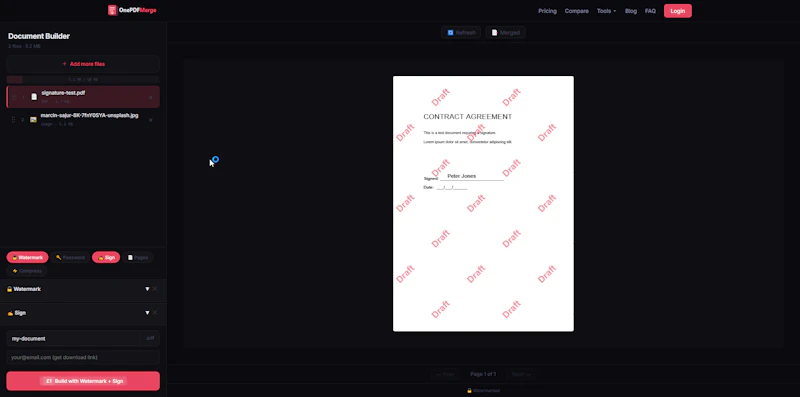800x397 pixels.
Task: Select marcin-sajur unsplash.jpg file name
Action: click(89, 116)
